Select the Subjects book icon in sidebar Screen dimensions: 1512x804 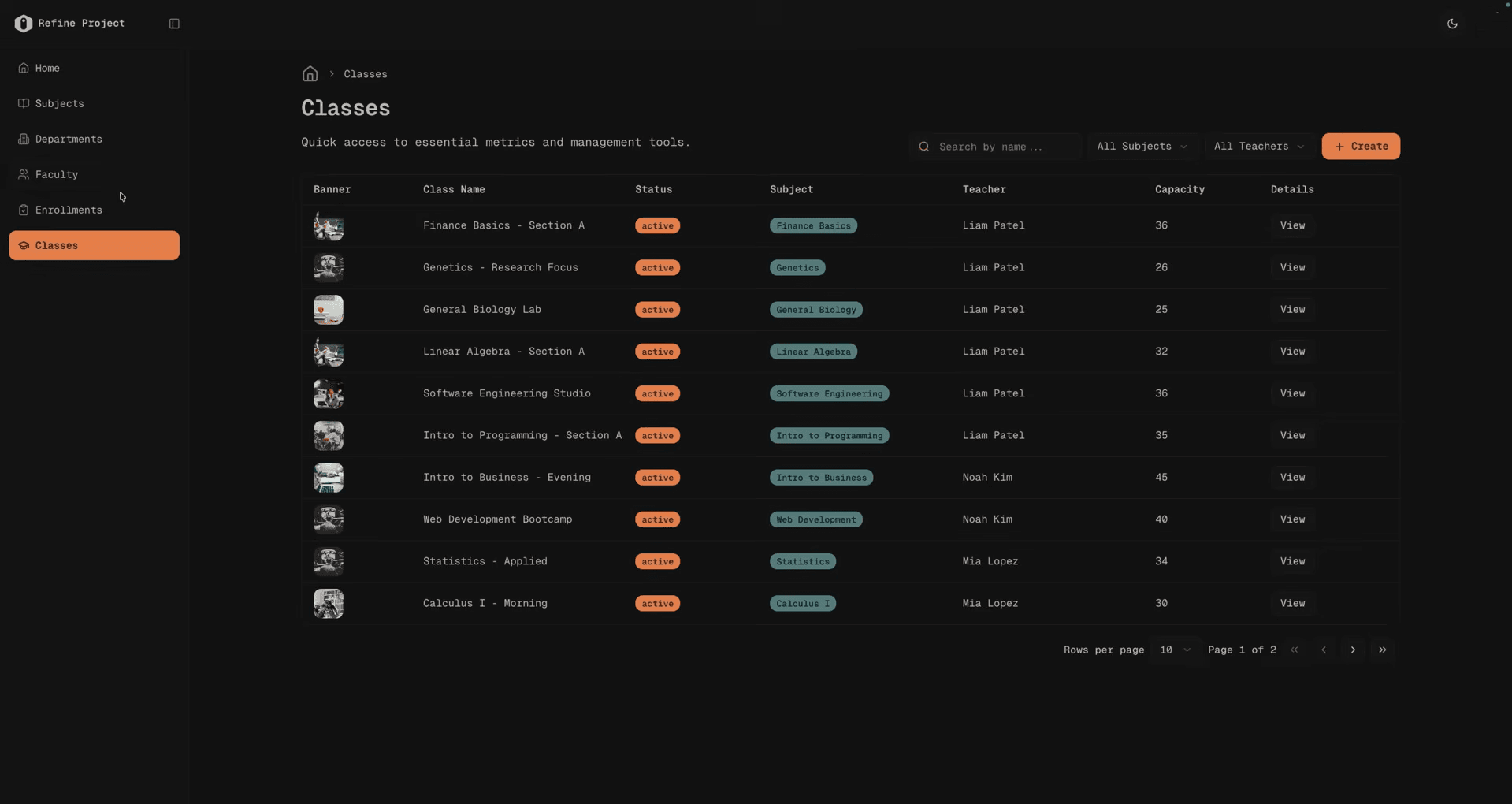(x=23, y=103)
